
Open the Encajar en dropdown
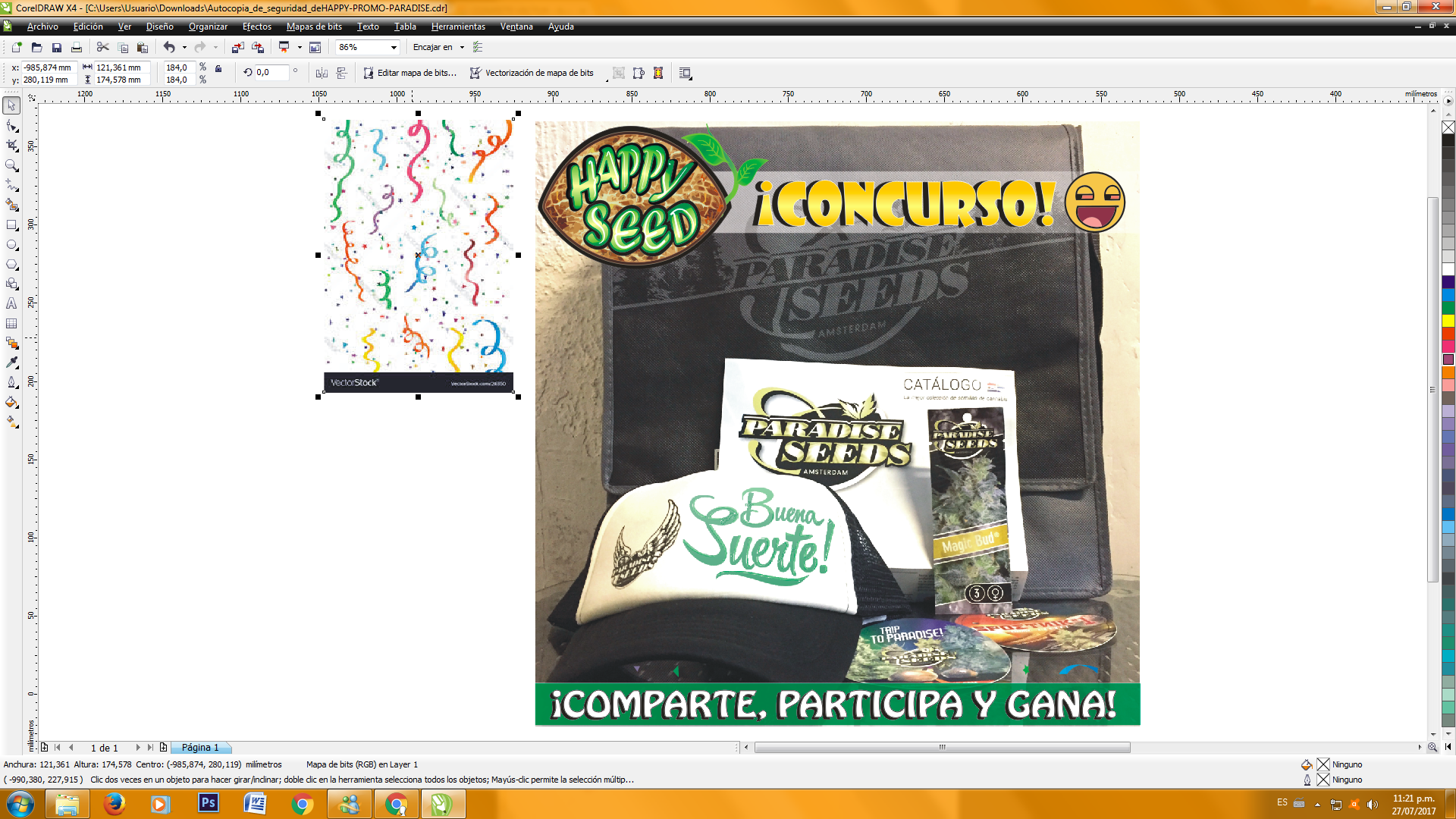[462, 47]
